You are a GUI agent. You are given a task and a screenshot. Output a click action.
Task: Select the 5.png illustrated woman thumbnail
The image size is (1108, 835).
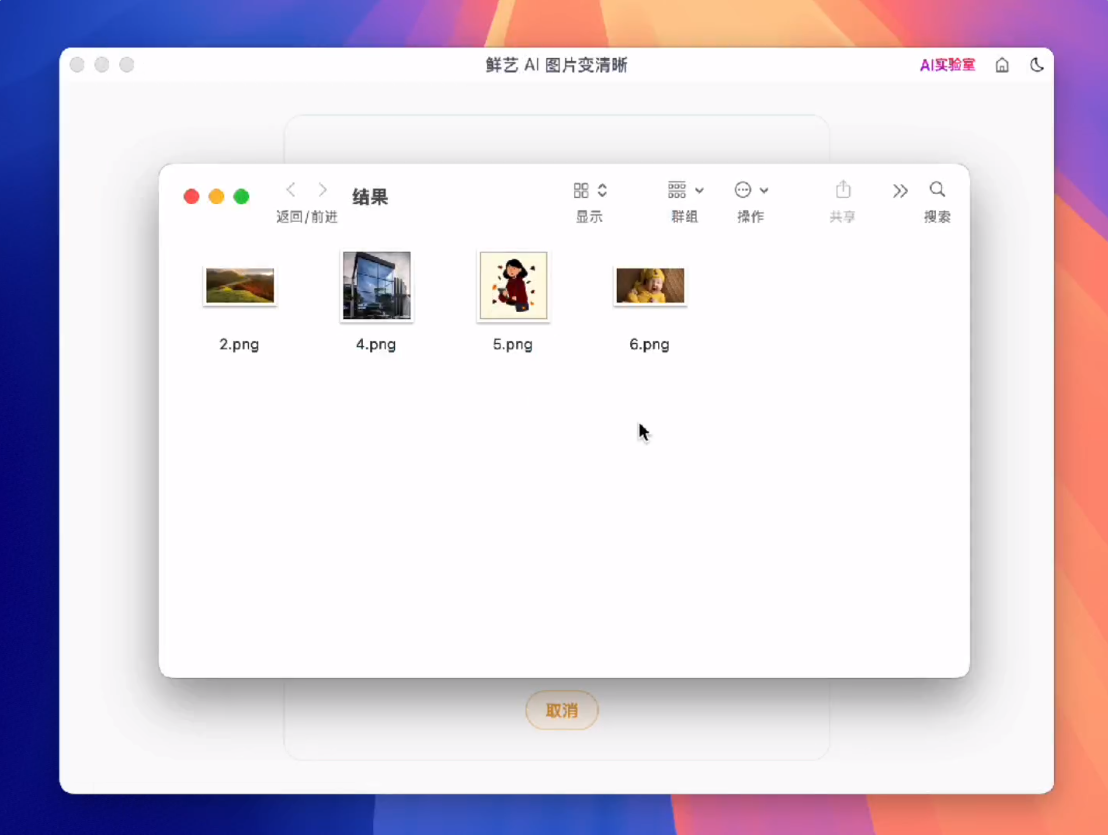pyautogui.click(x=514, y=285)
